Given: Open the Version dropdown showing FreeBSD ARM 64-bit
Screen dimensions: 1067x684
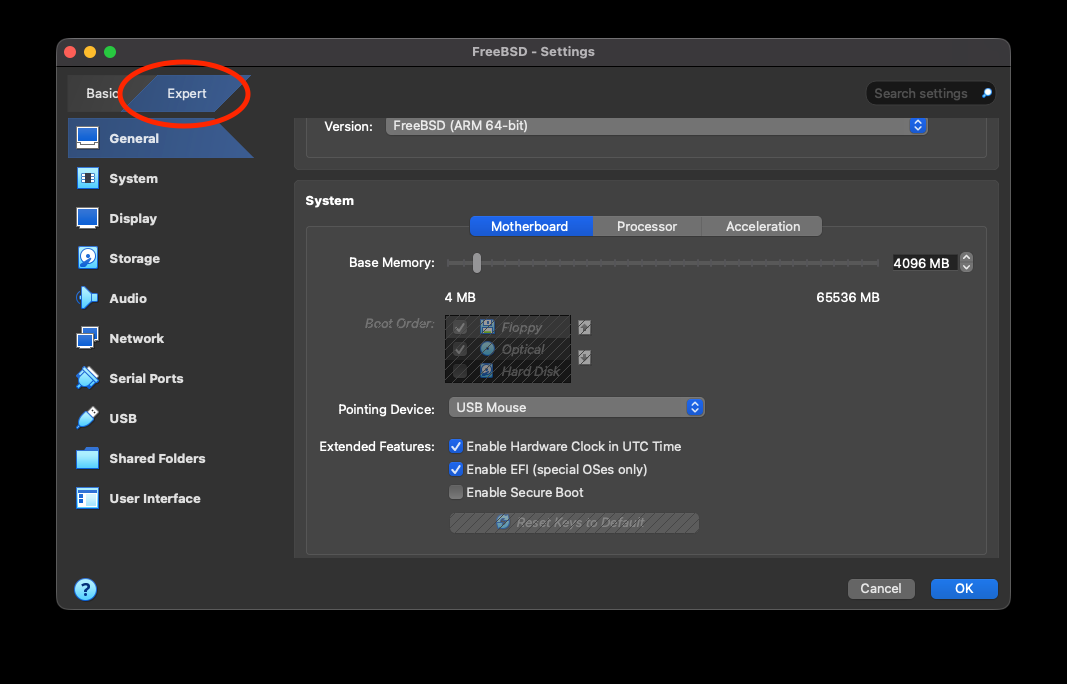Looking at the screenshot, I should tap(656, 125).
